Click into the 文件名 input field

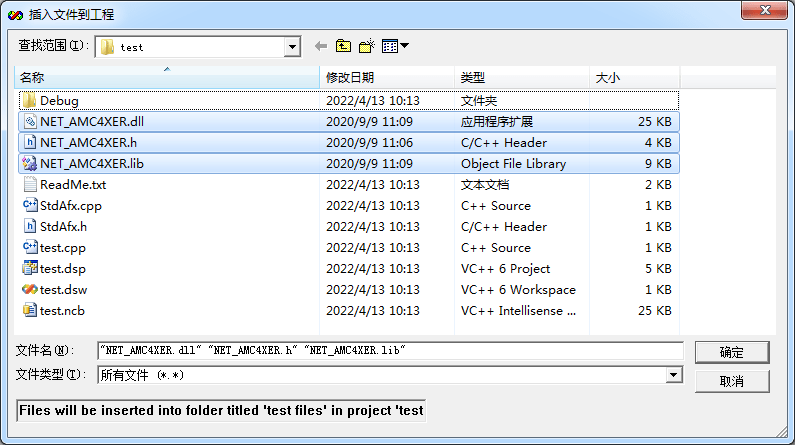click(390, 350)
